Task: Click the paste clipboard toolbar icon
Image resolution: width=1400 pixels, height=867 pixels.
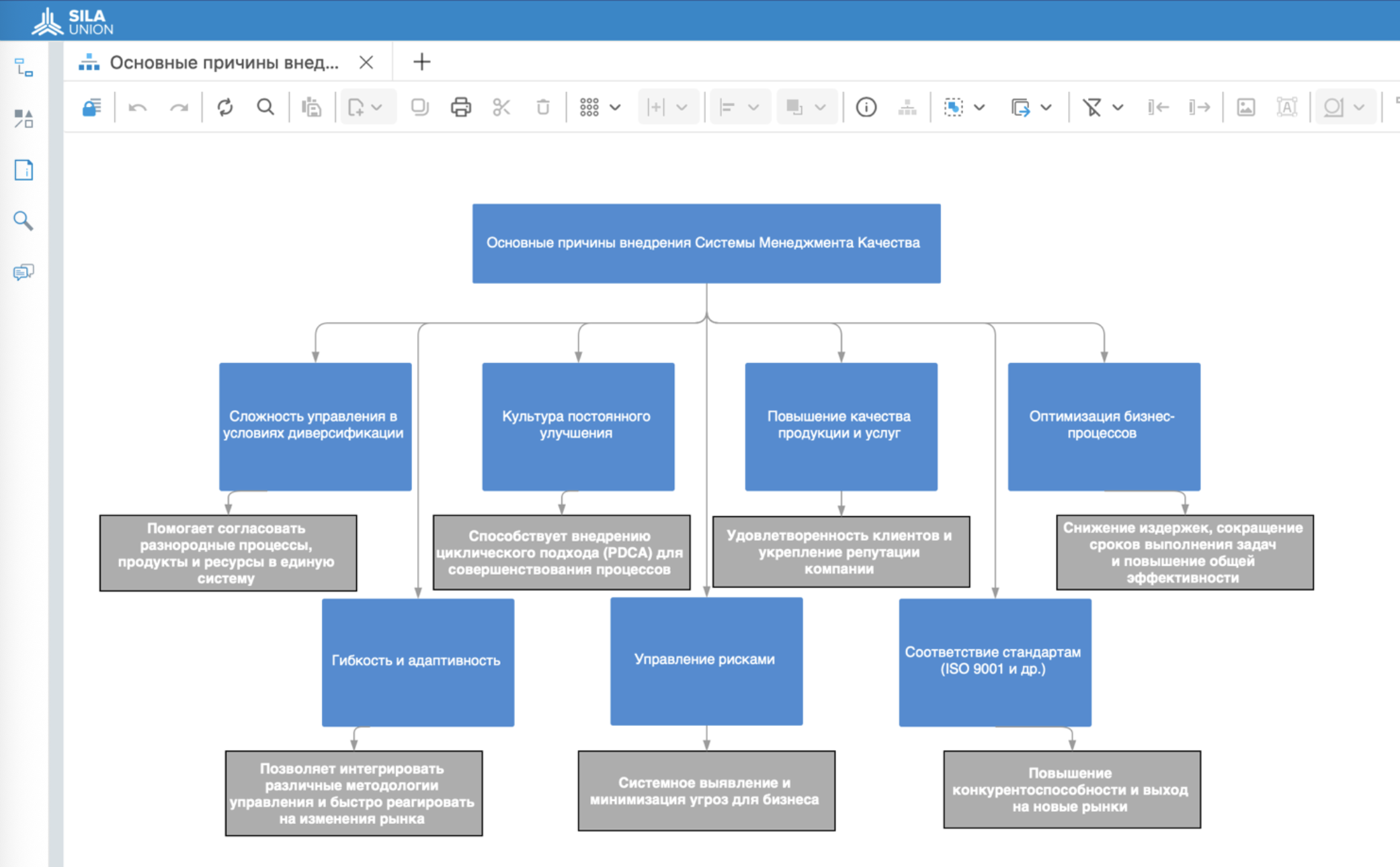Action: tap(311, 107)
